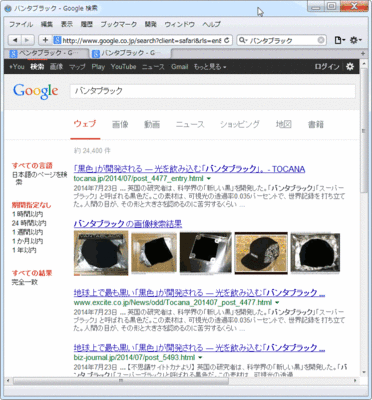Choose the 完全一致 filter
Screen dimensions: 372x400
click(x=25, y=282)
